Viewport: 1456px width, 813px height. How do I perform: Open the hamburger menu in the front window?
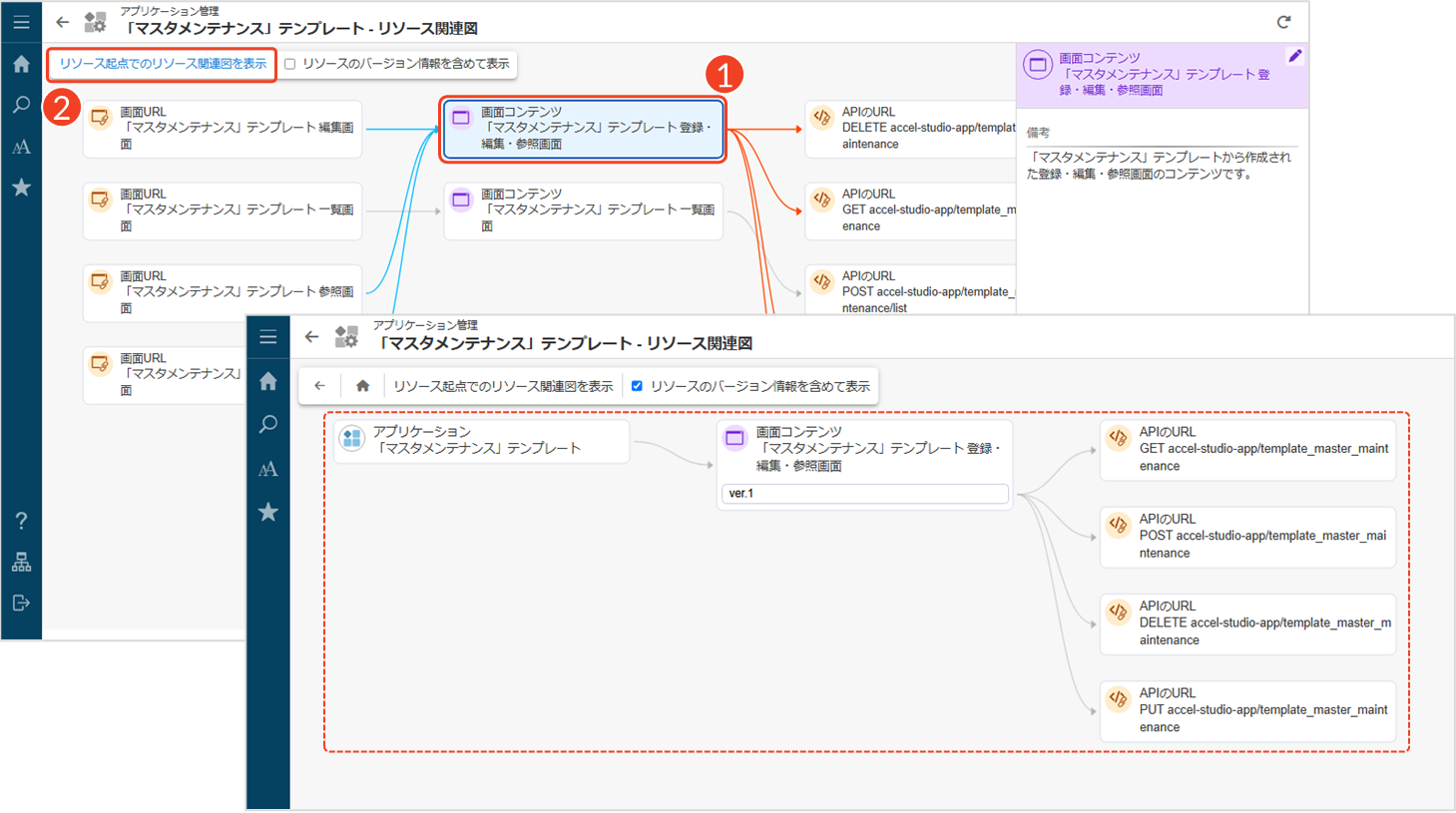(x=268, y=337)
